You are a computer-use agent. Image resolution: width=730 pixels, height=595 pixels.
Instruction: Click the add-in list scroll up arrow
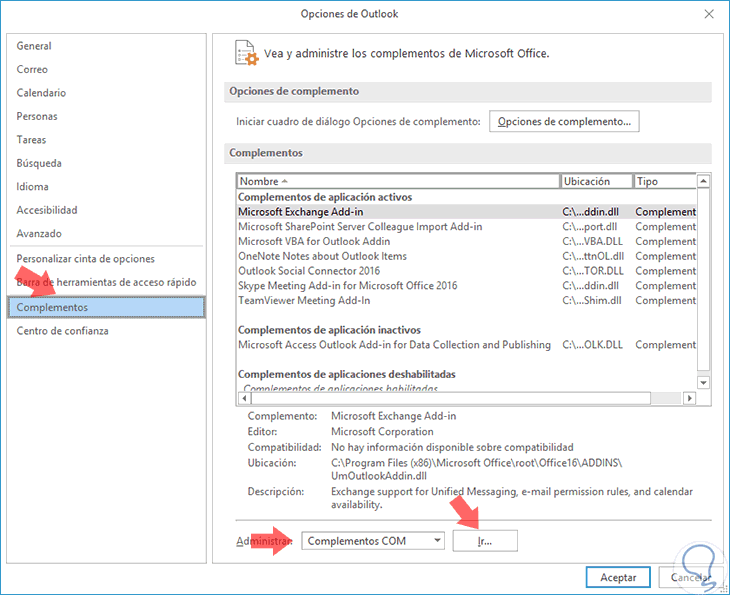tap(703, 181)
